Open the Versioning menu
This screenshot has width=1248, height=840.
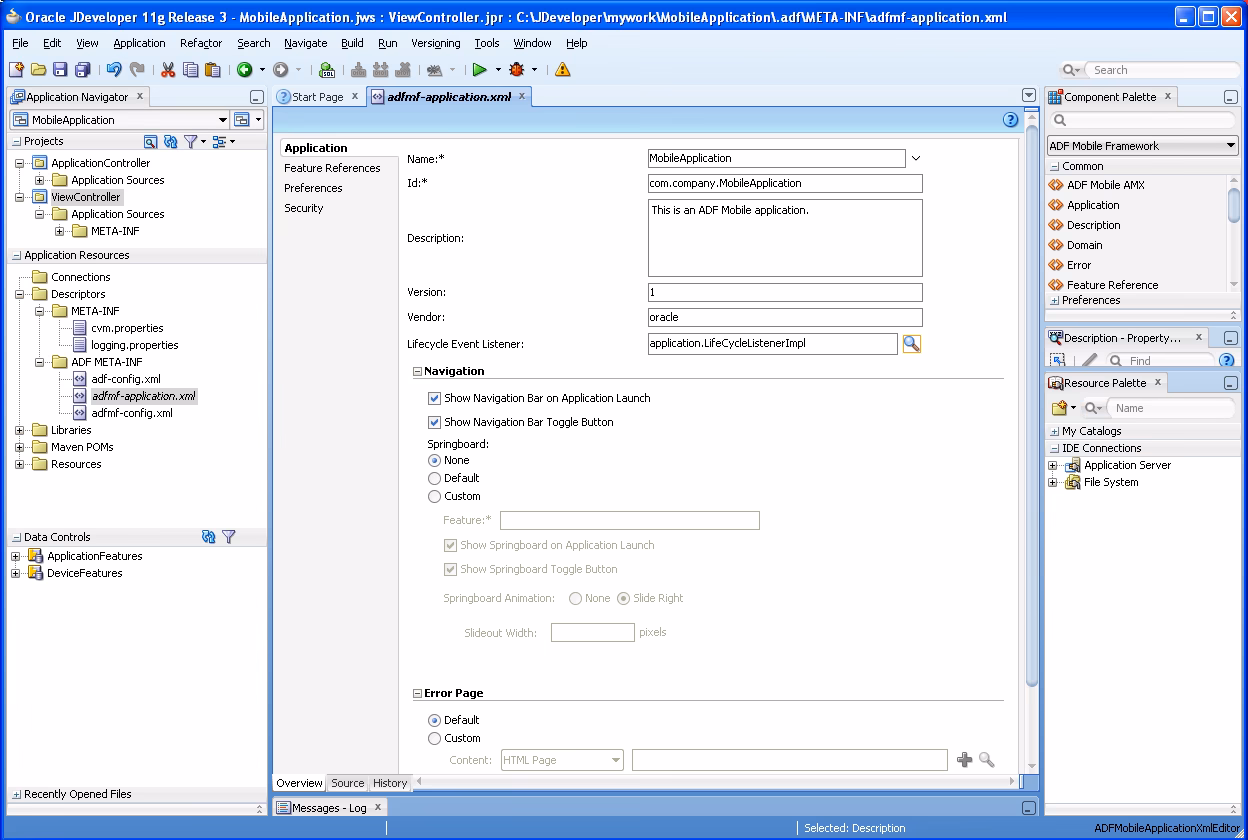pos(436,43)
